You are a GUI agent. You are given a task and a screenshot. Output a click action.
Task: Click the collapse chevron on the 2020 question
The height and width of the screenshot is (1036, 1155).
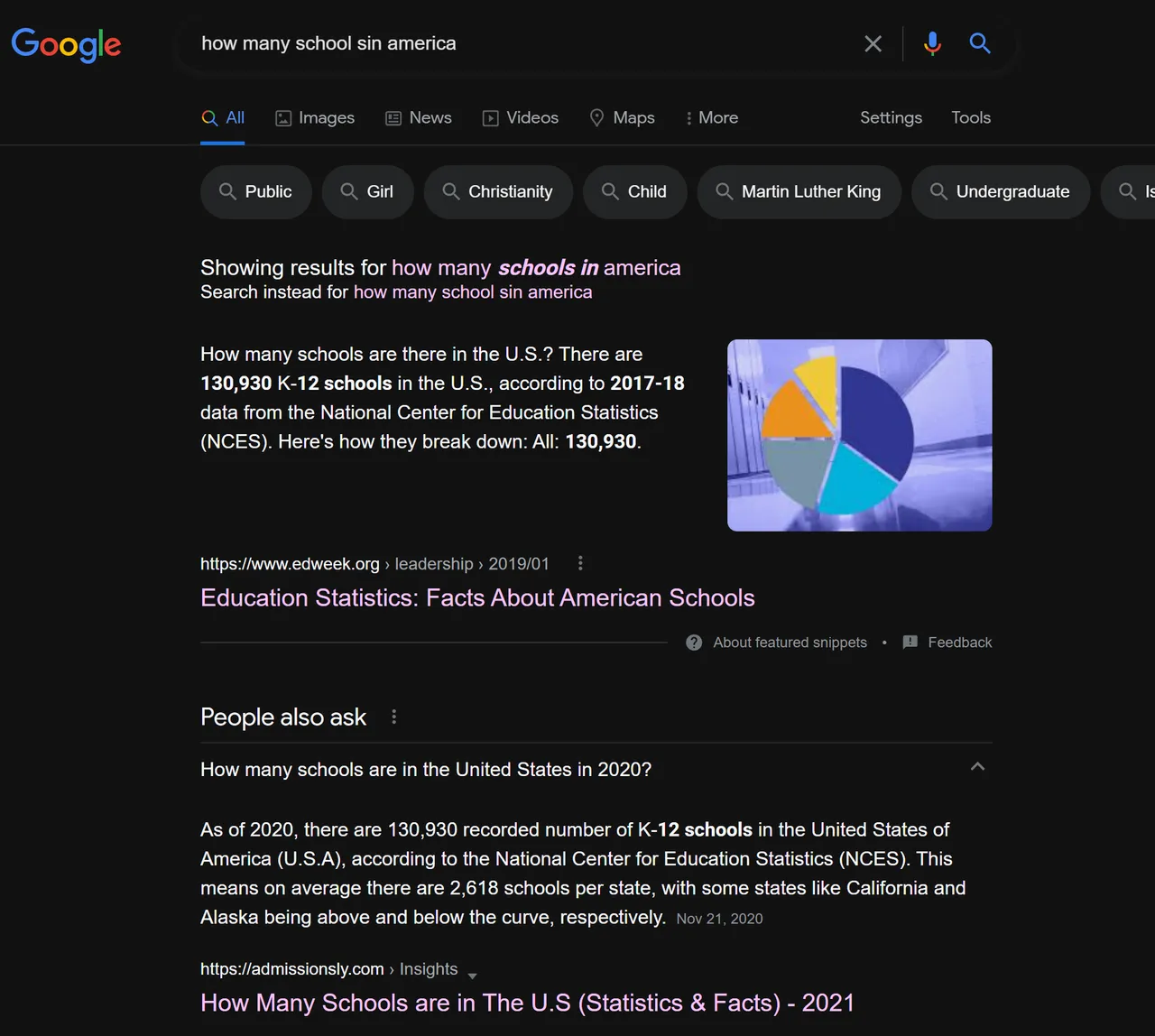tap(977, 767)
